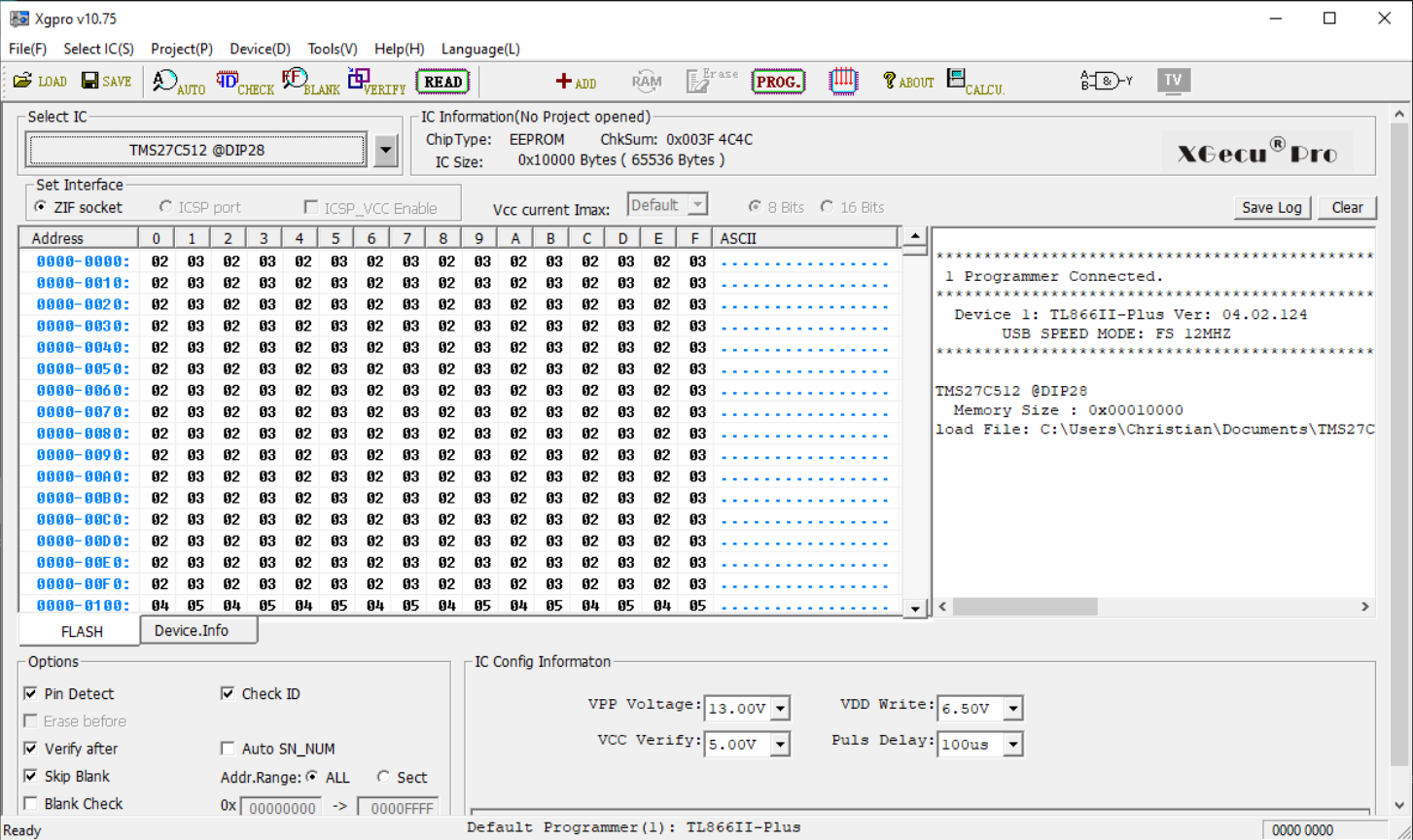Viewport: 1413px width, 840px height.
Task: Click the TV toolbar icon
Action: 1173,81
